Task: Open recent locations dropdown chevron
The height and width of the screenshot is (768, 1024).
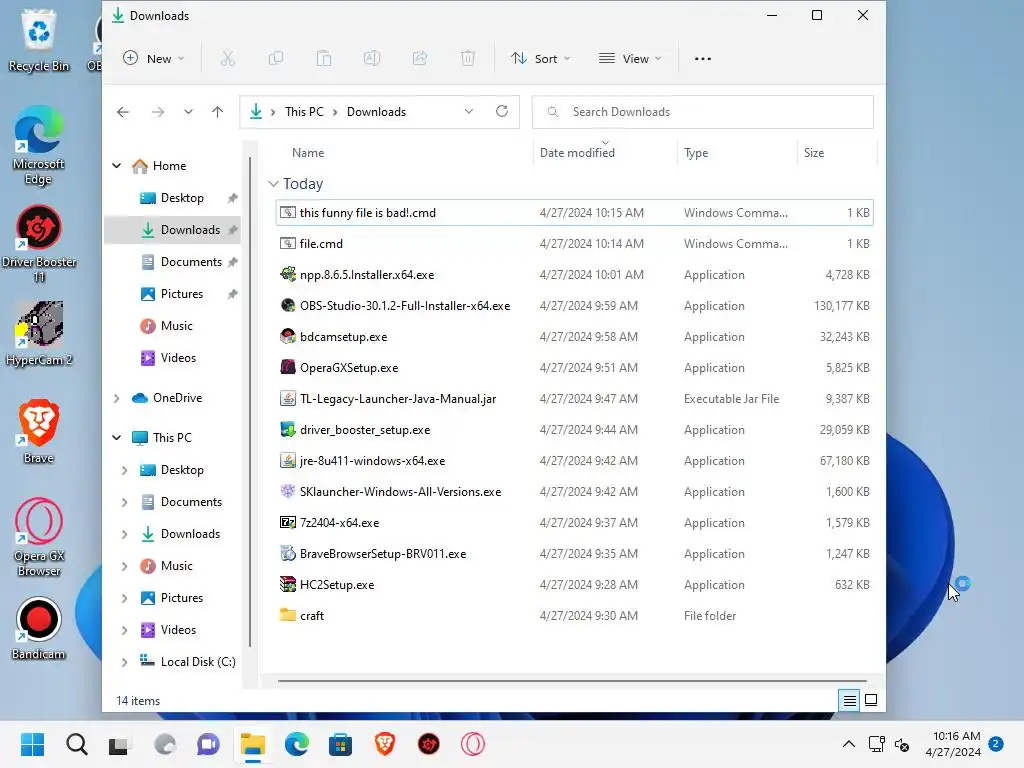Action: tap(188, 112)
